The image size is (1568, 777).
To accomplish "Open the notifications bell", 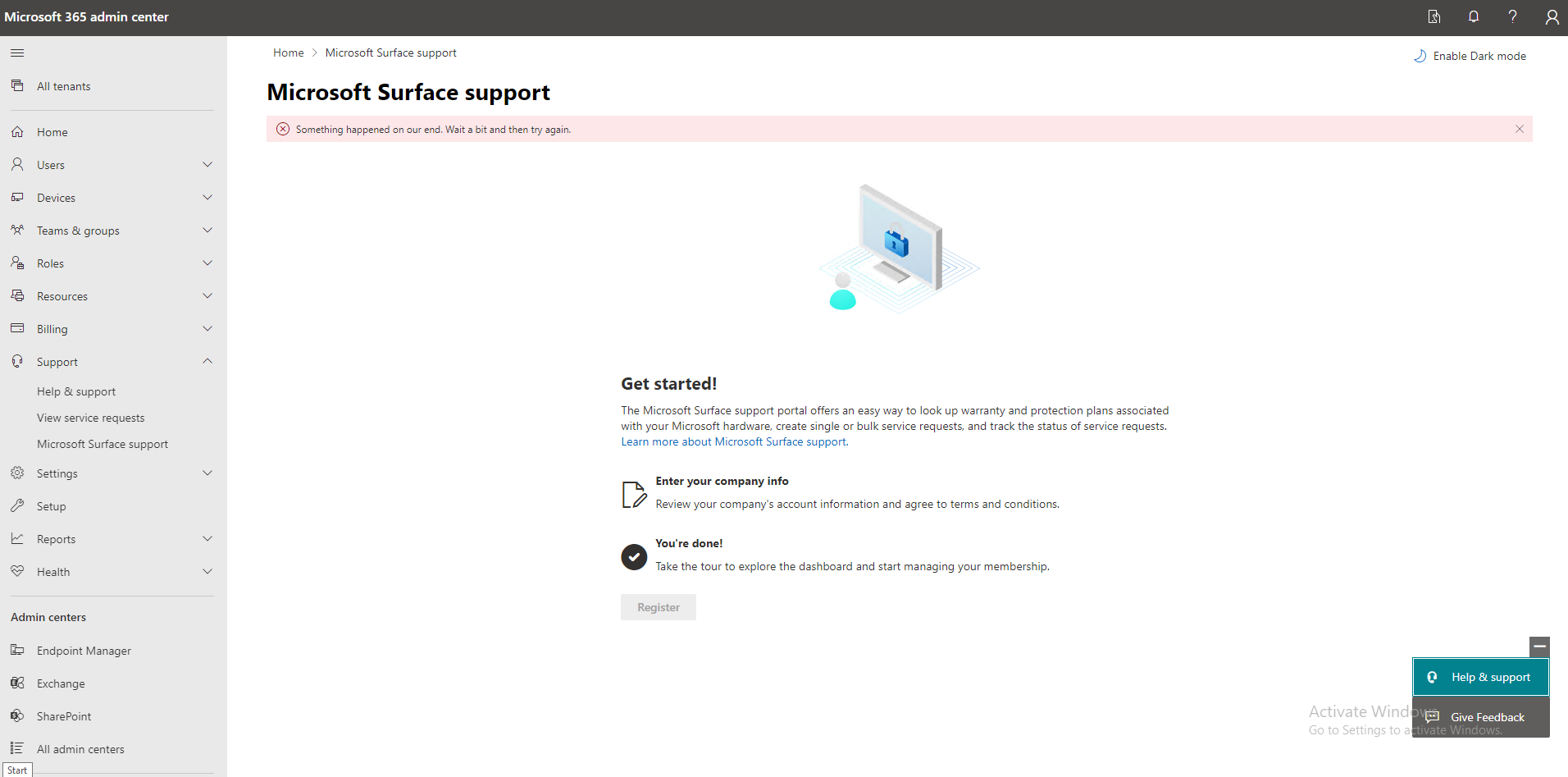I will [1473, 16].
